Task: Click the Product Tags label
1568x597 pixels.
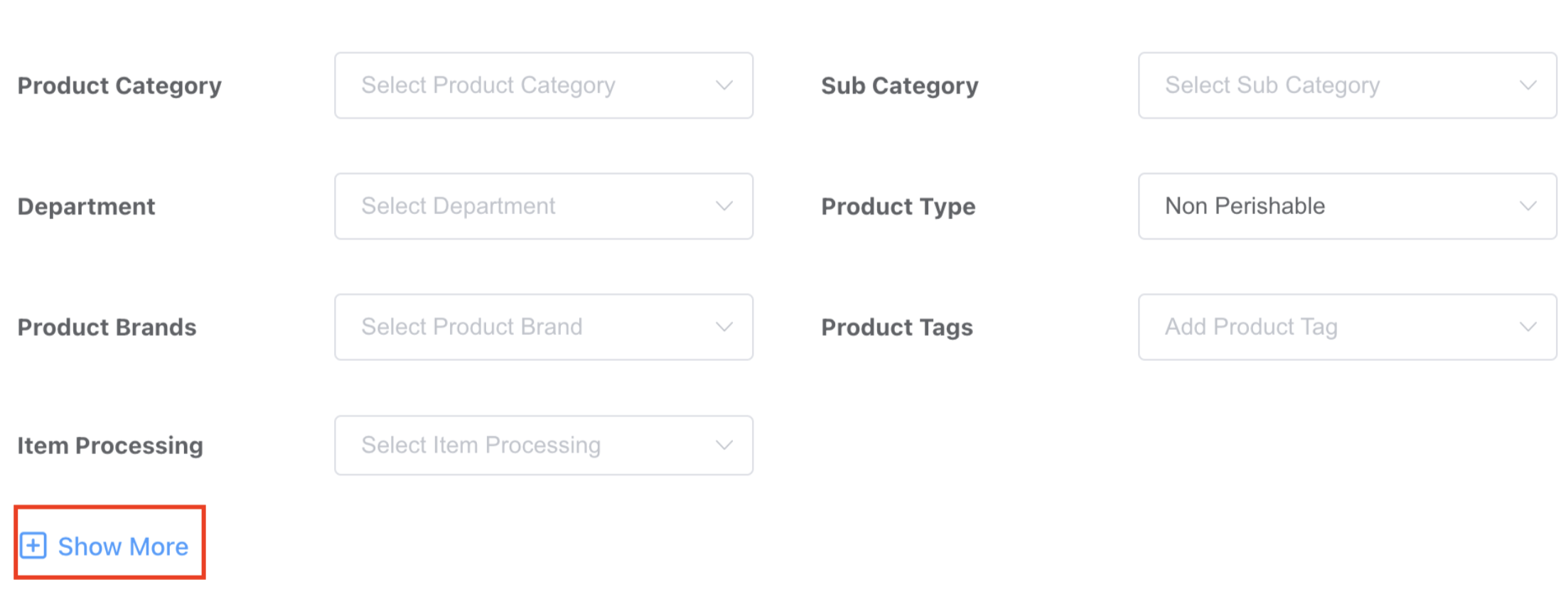Action: point(897,328)
